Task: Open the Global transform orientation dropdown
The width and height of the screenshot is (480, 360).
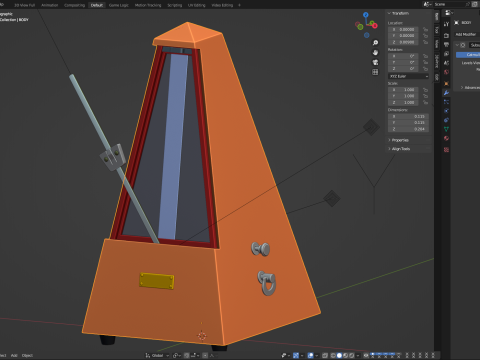Action: coord(157,355)
